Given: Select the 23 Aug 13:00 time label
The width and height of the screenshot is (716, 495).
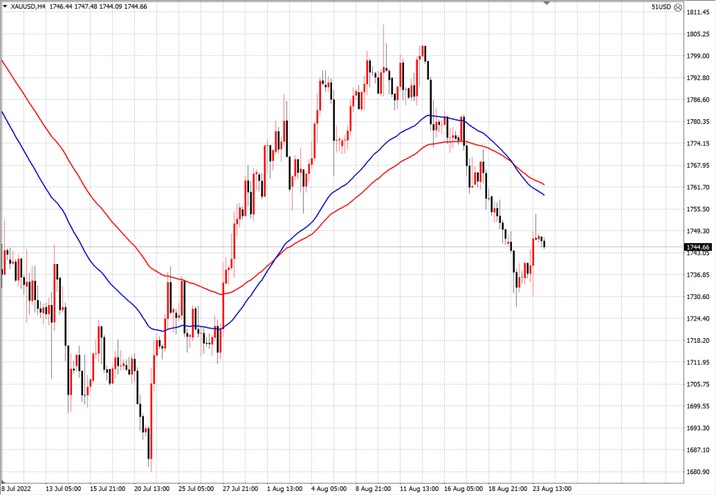Looking at the screenshot, I should pos(553,489).
